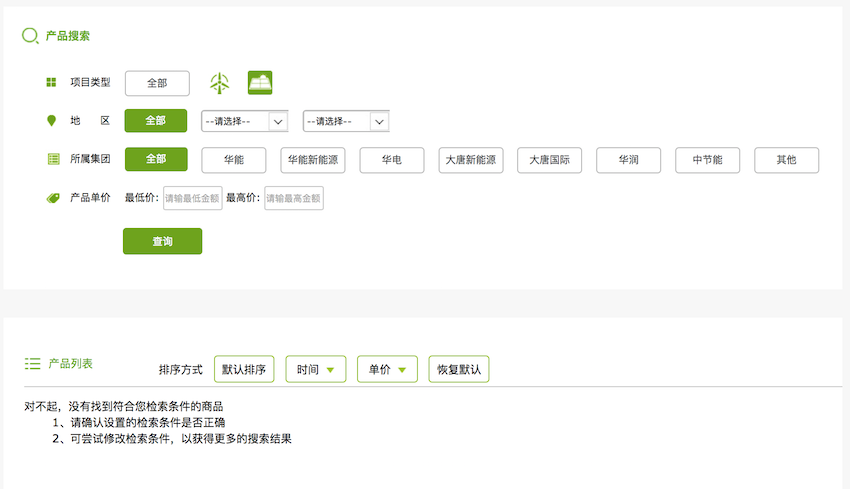This screenshot has width=850, height=489.
Task: Filter by 大唐国际 group
Action: tap(550, 160)
